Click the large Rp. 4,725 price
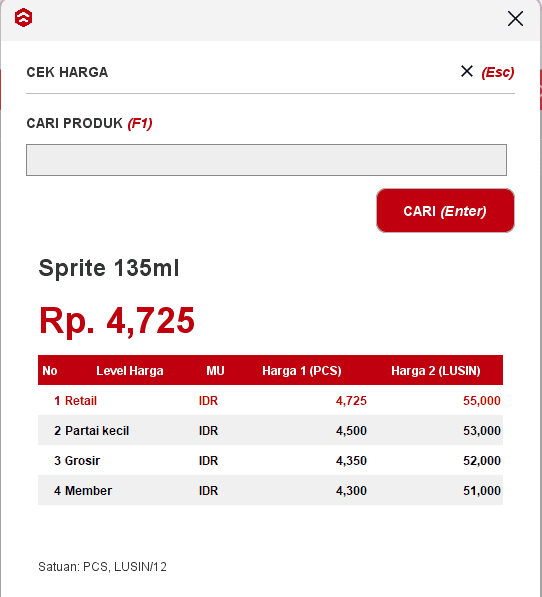This screenshot has width=542, height=597. [x=116, y=321]
